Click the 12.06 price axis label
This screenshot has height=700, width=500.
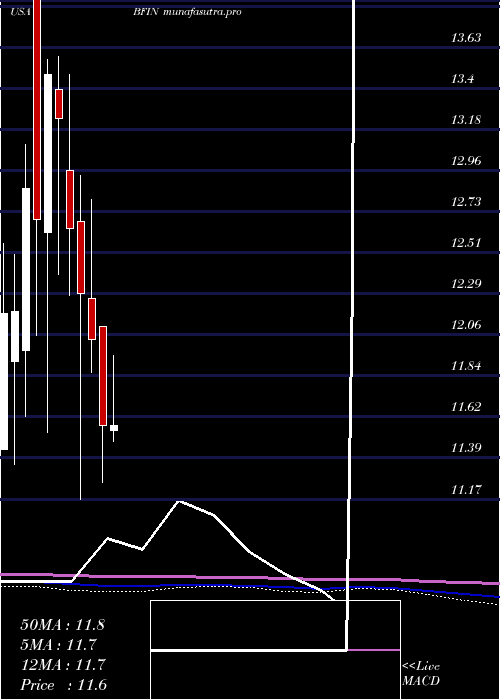(x=466, y=325)
